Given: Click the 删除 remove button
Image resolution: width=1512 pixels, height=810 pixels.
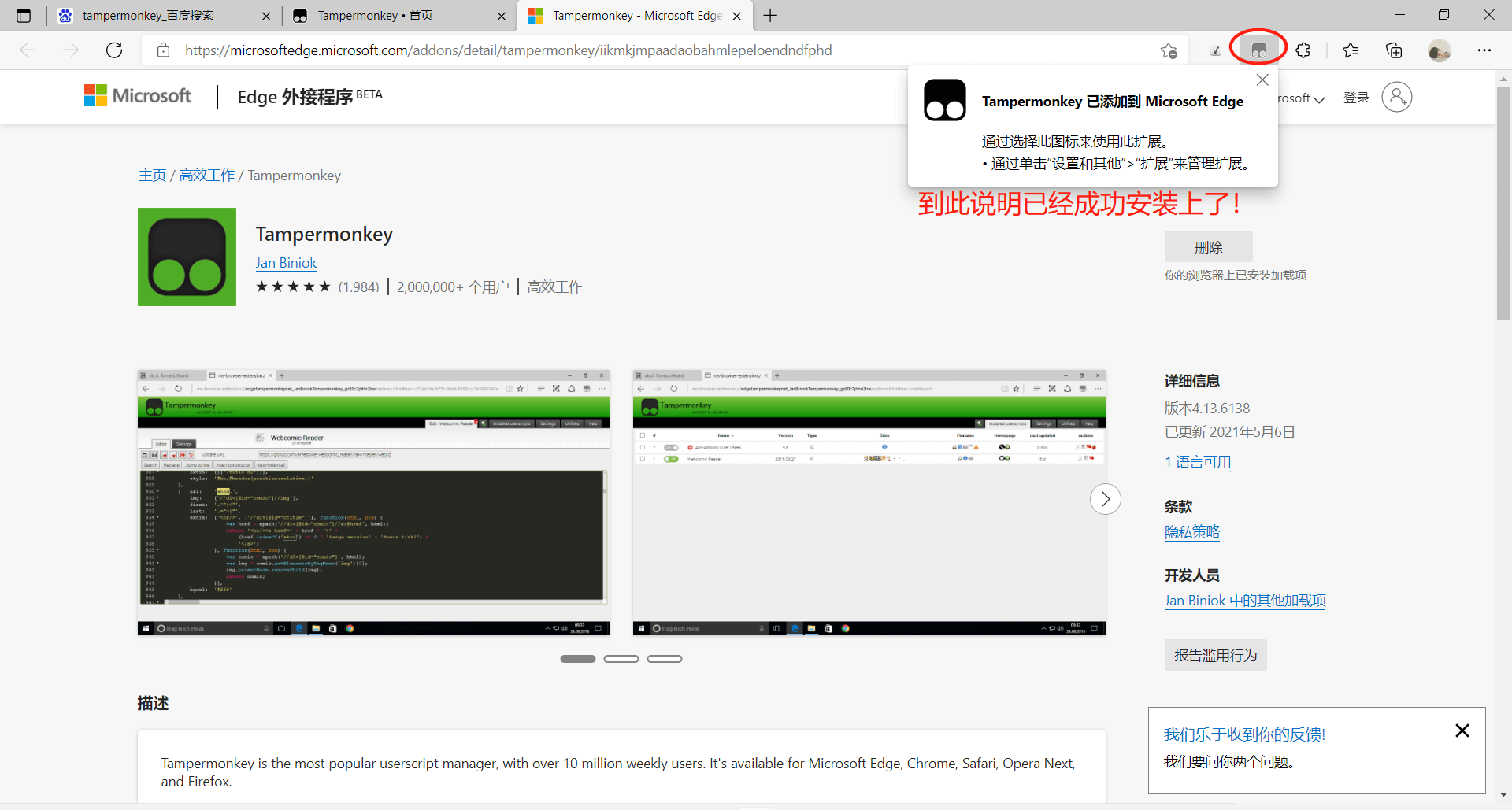Looking at the screenshot, I should (1208, 247).
